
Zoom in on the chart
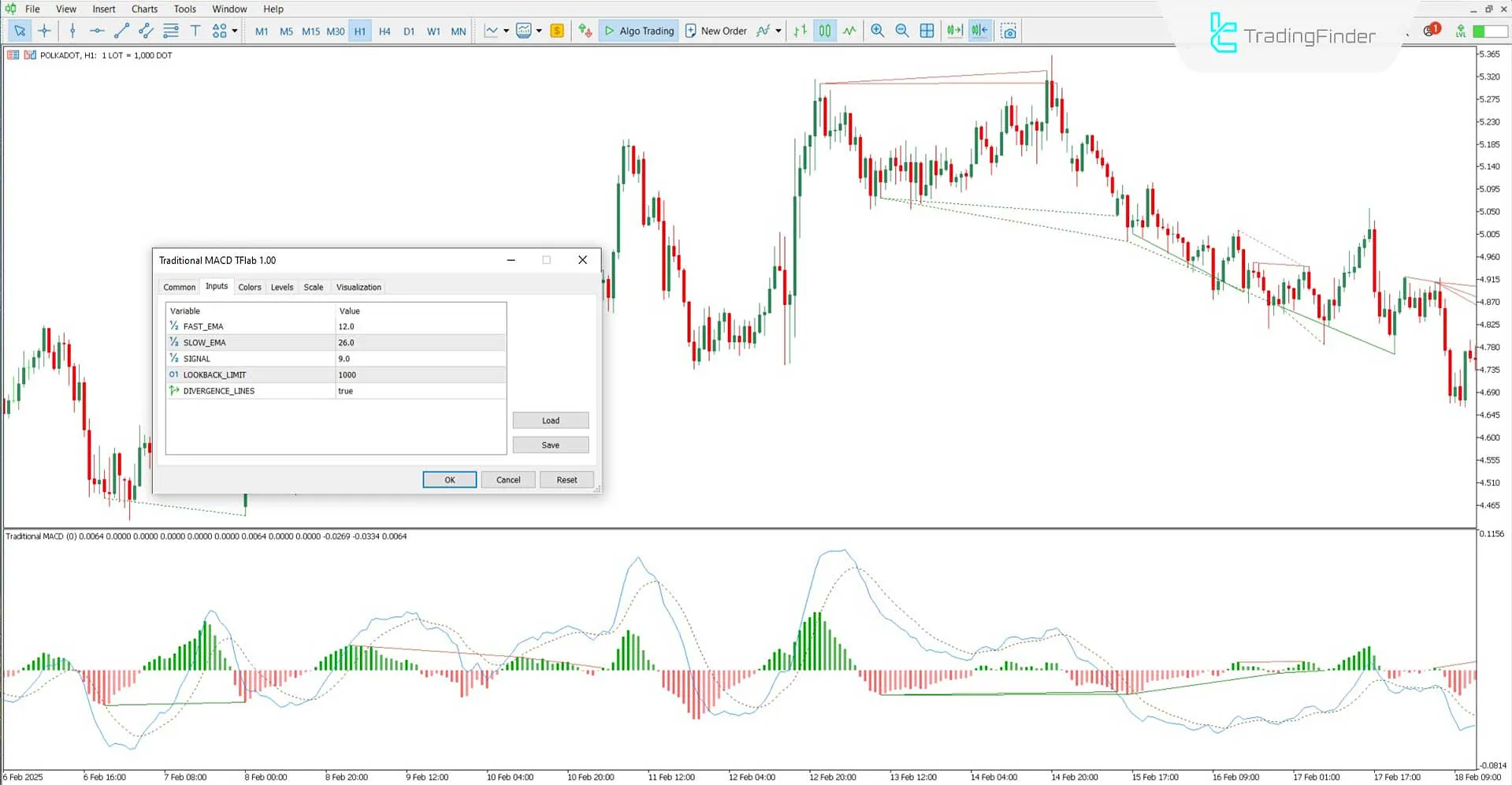pos(877,31)
